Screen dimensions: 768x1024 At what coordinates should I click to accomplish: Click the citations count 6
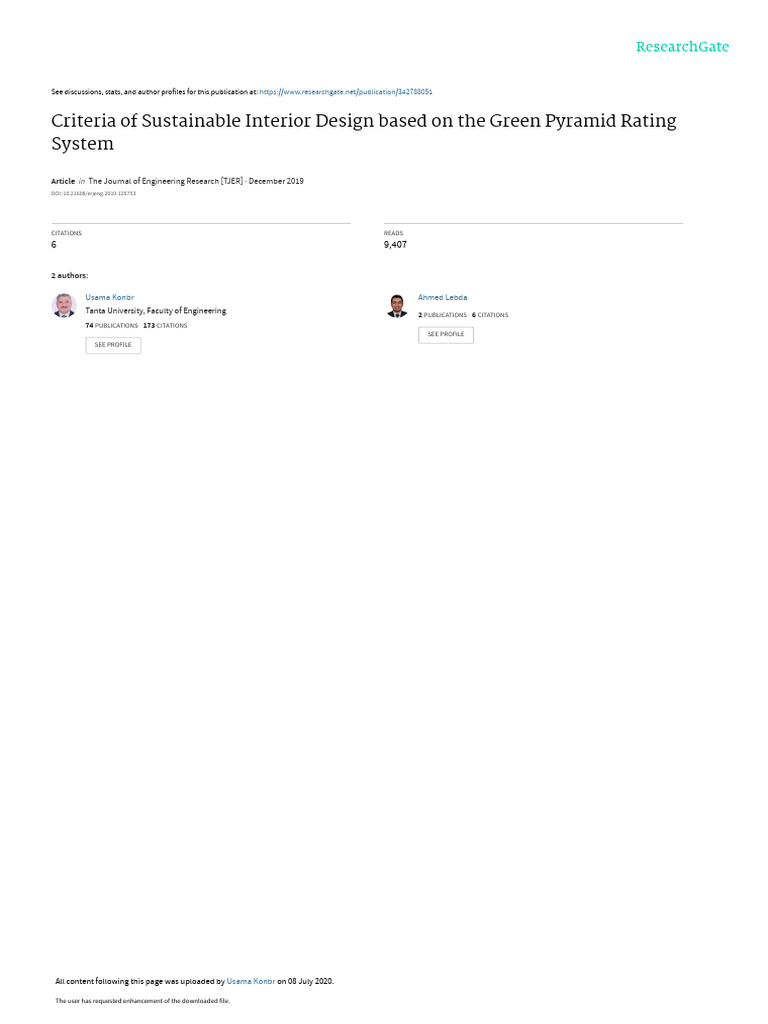(54, 244)
